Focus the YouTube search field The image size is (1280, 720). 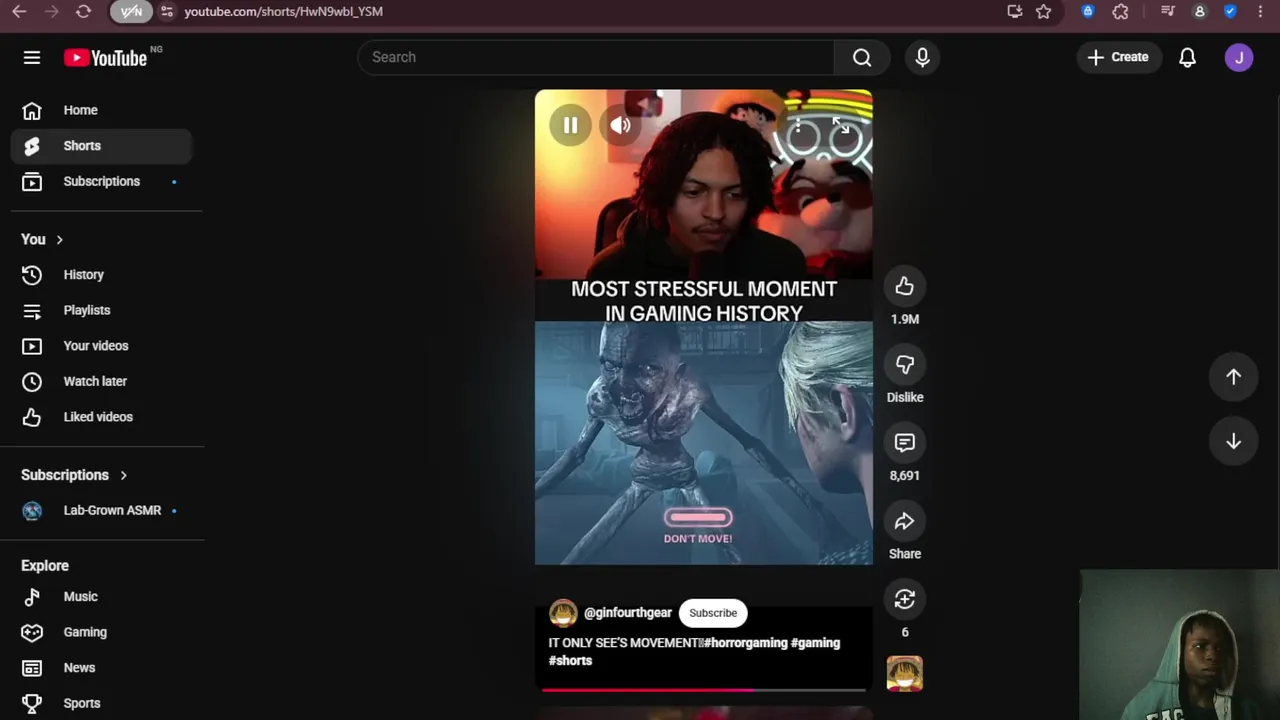pyautogui.click(x=595, y=57)
